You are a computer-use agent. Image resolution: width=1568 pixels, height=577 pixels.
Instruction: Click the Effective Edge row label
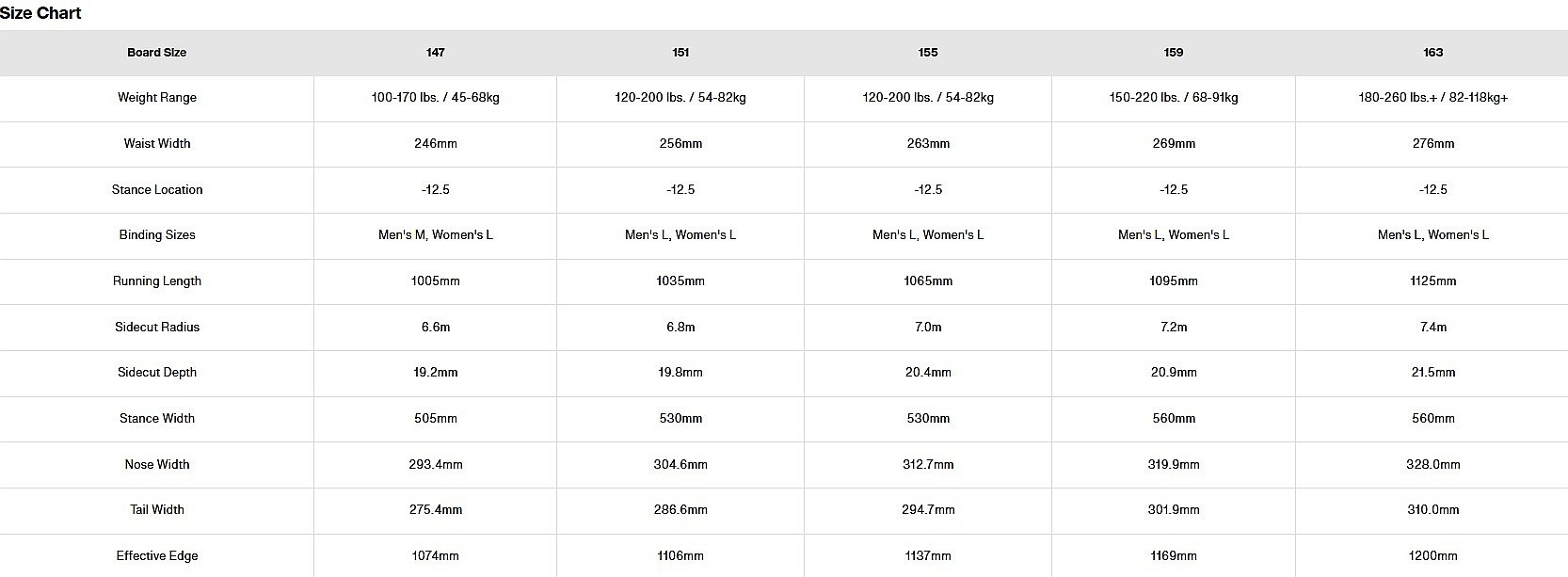pos(157,556)
